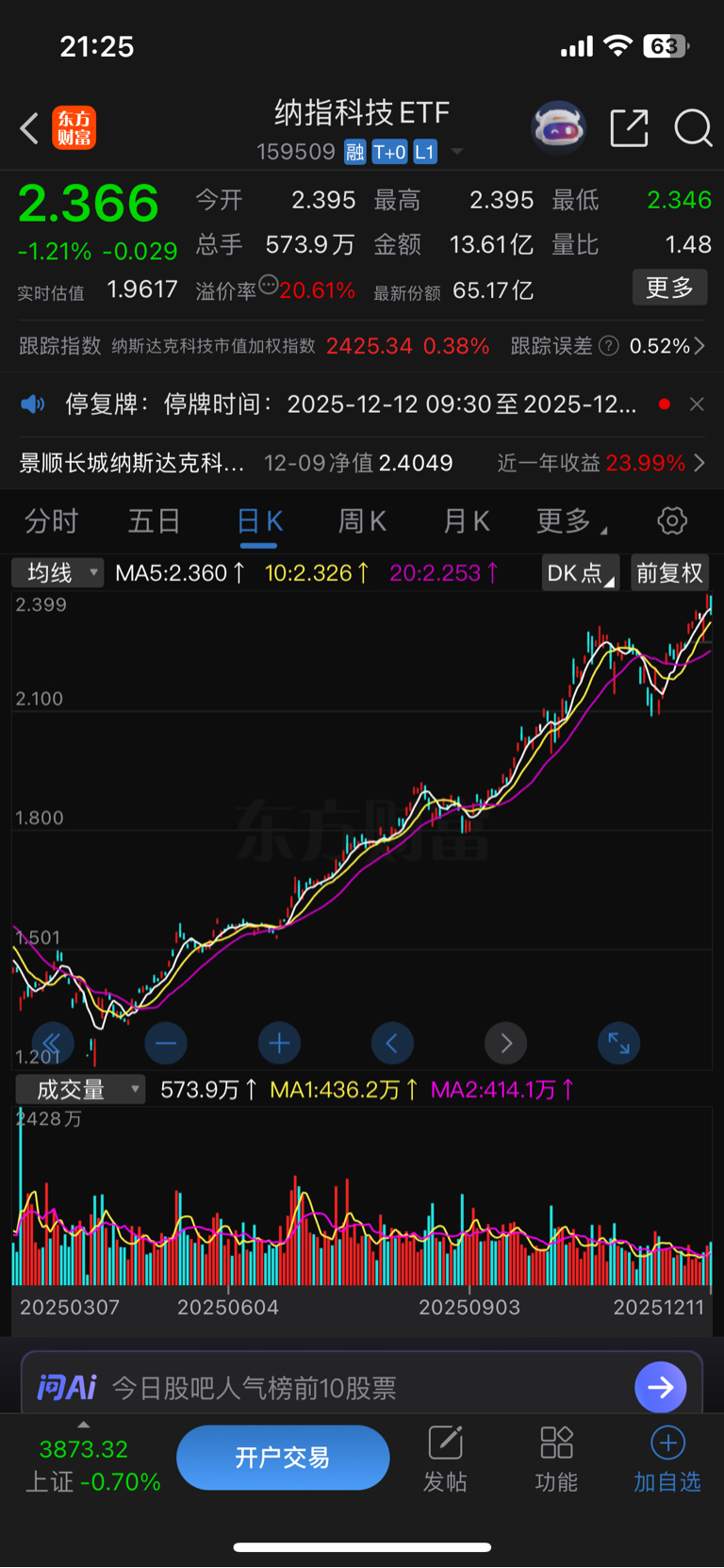Image resolution: width=724 pixels, height=1568 pixels.
Task: Tap the 纳斯达克科技市值加权指数 index name
Action: coord(213,346)
